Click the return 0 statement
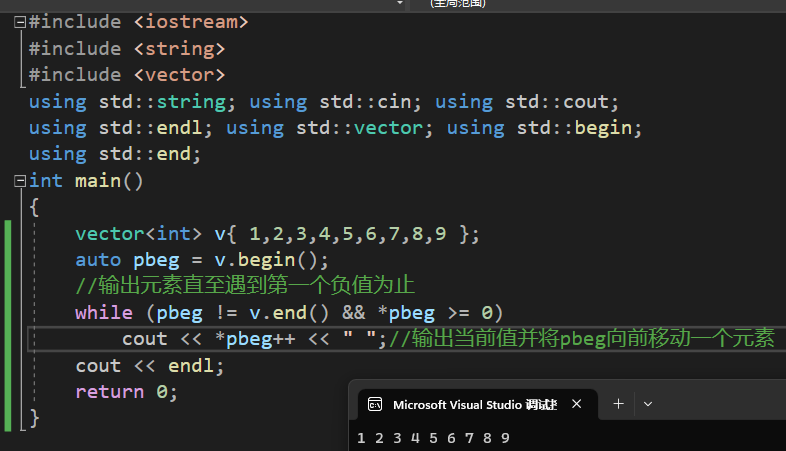 pyautogui.click(x=126, y=392)
